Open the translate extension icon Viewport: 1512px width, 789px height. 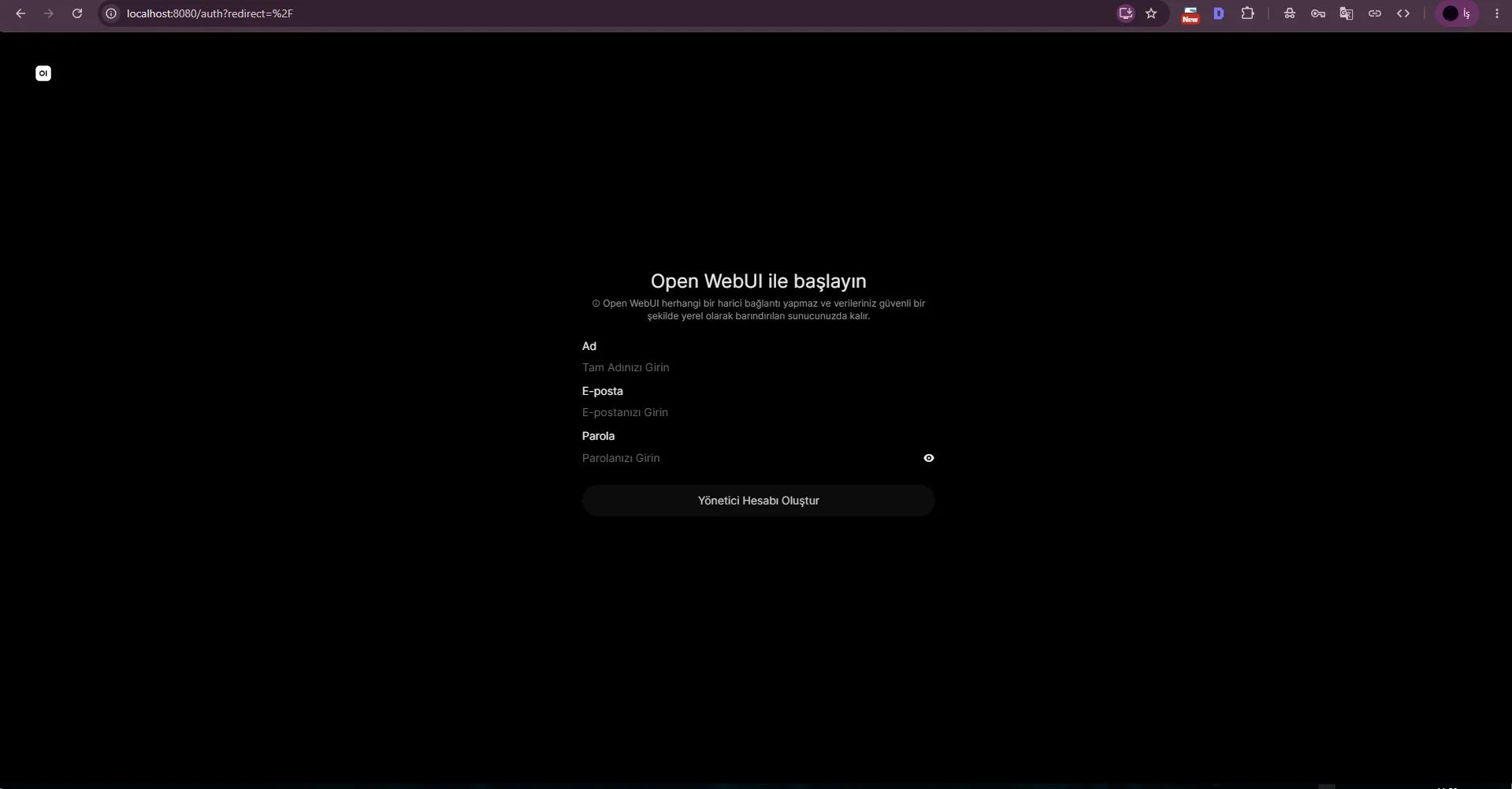pos(1347,13)
